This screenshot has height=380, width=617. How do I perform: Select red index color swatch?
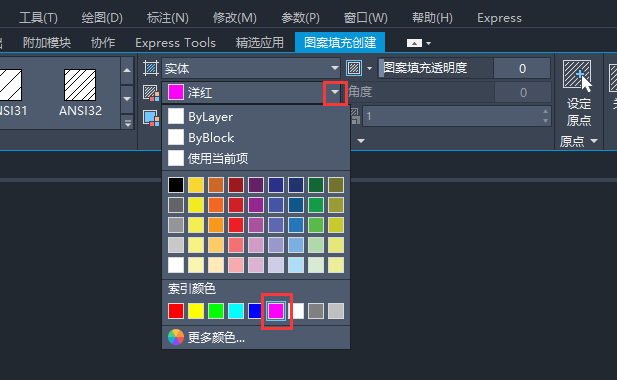[176, 311]
